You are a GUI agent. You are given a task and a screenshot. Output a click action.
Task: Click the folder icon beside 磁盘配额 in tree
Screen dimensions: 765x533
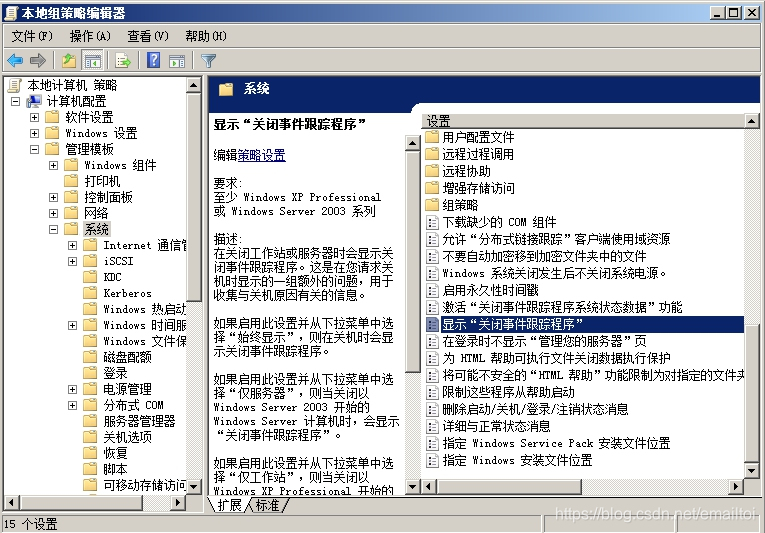pyautogui.click(x=90, y=357)
